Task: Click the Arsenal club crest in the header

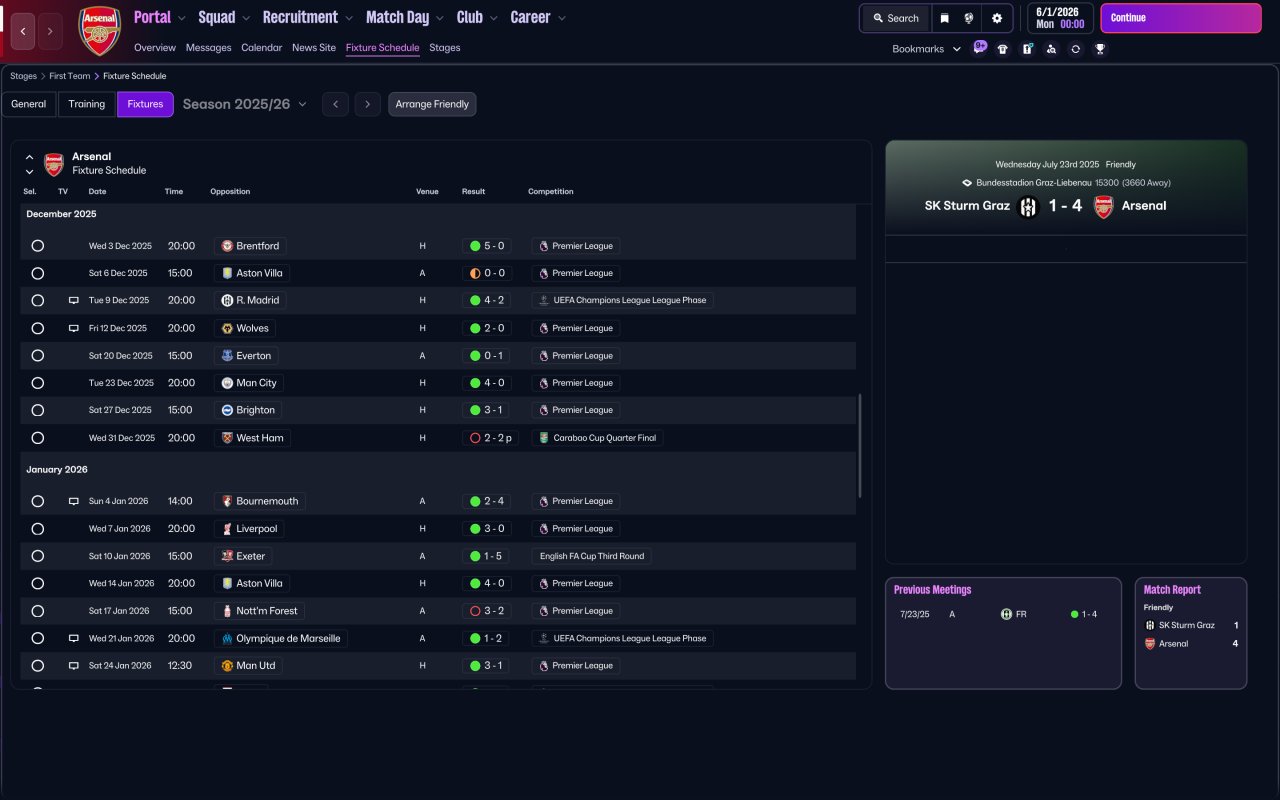Action: pyautogui.click(x=100, y=31)
